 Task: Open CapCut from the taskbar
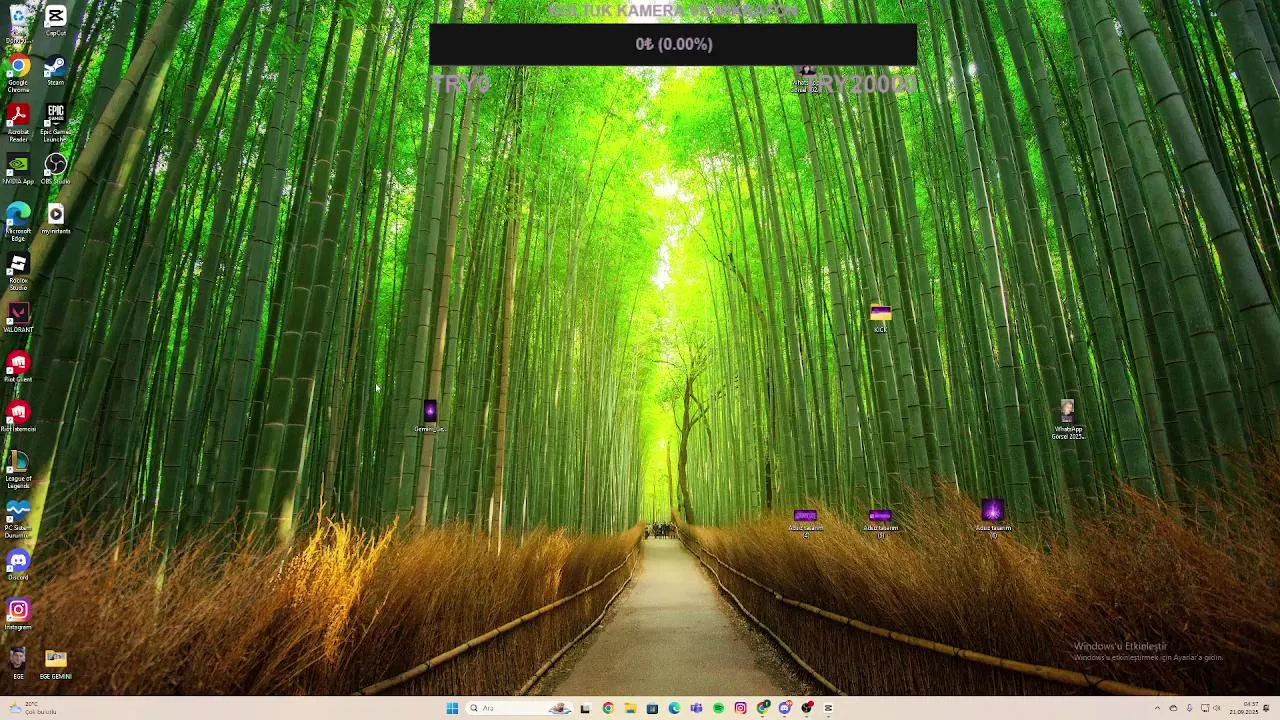[x=828, y=708]
